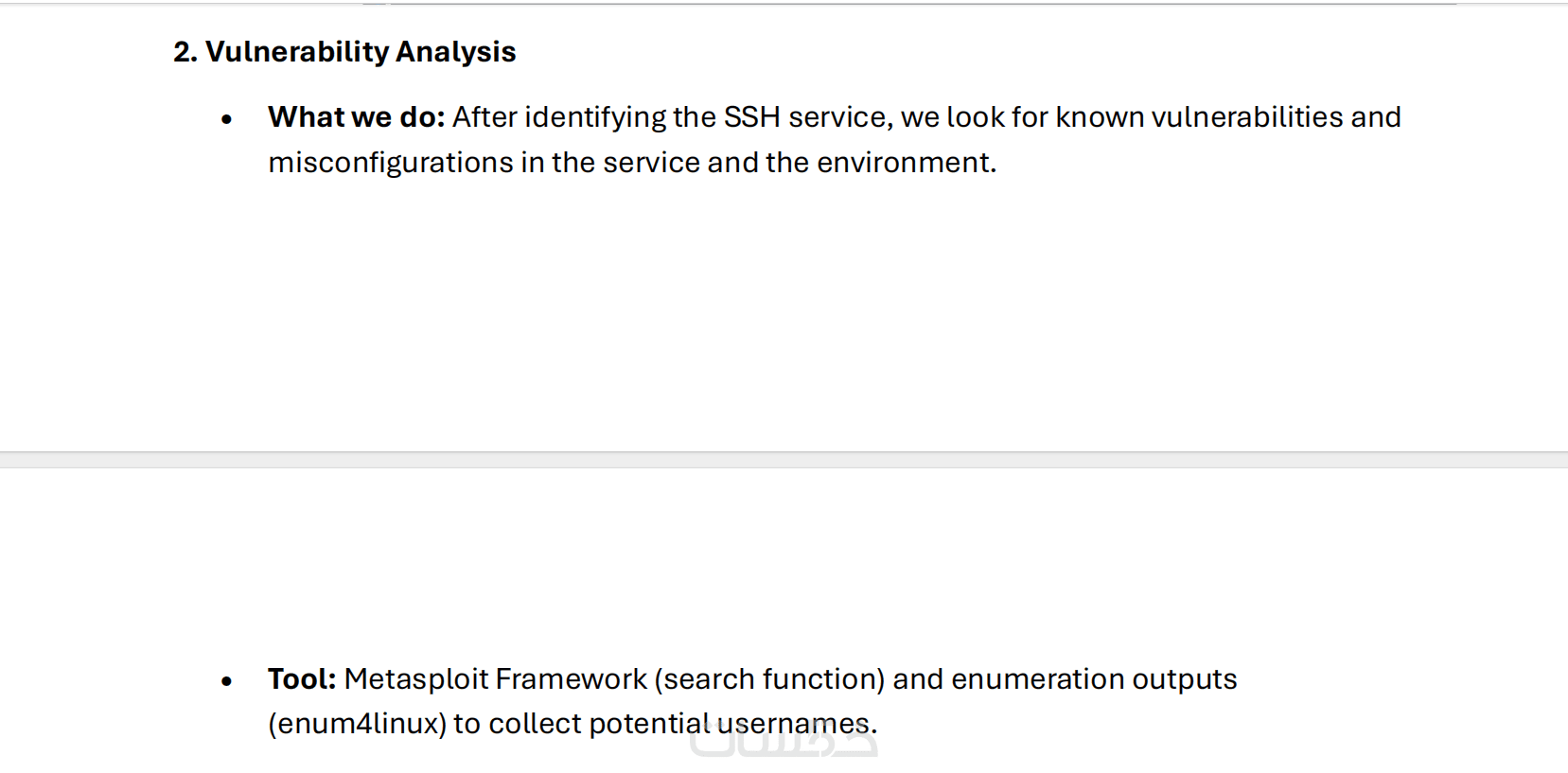This screenshot has width=1568, height=773.
Task: Click on '(enum4linux)' text
Action: (x=357, y=724)
